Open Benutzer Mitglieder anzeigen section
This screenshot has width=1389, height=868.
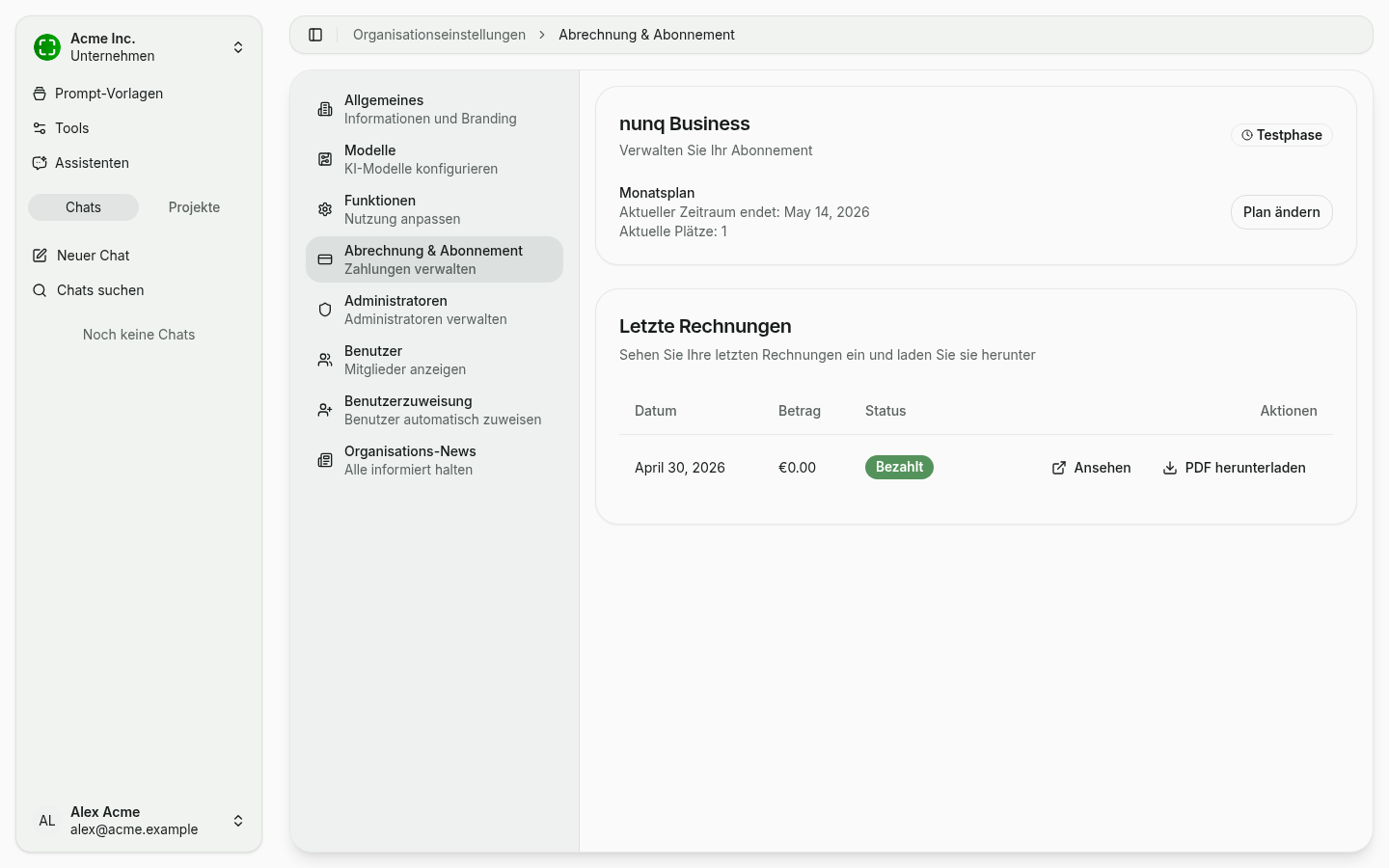tap(434, 360)
